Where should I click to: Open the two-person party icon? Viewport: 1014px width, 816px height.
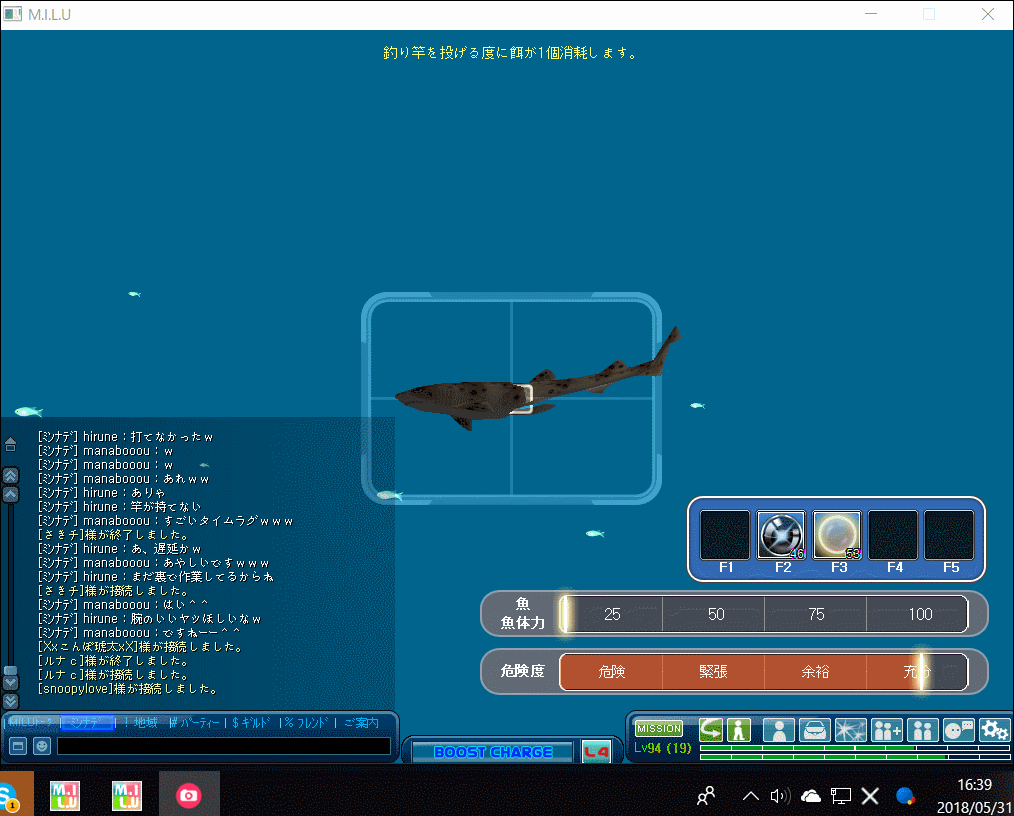click(923, 731)
